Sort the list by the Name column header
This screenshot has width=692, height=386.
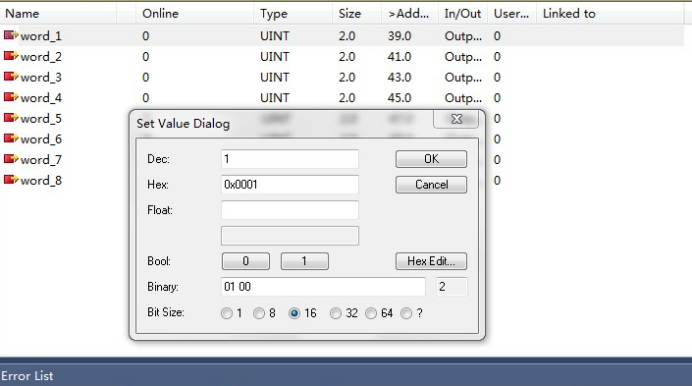pyautogui.click(x=22, y=14)
